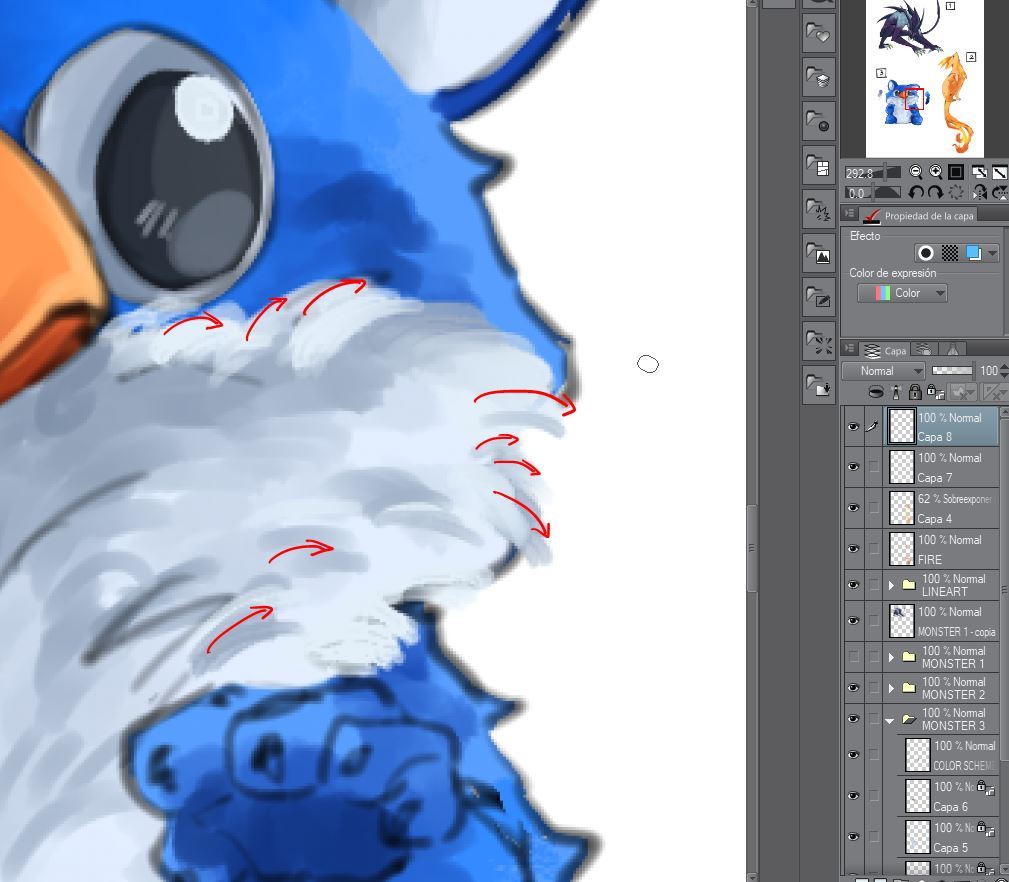This screenshot has width=1009, height=882.
Task: Select the Capa 4 layer
Action: (942, 508)
